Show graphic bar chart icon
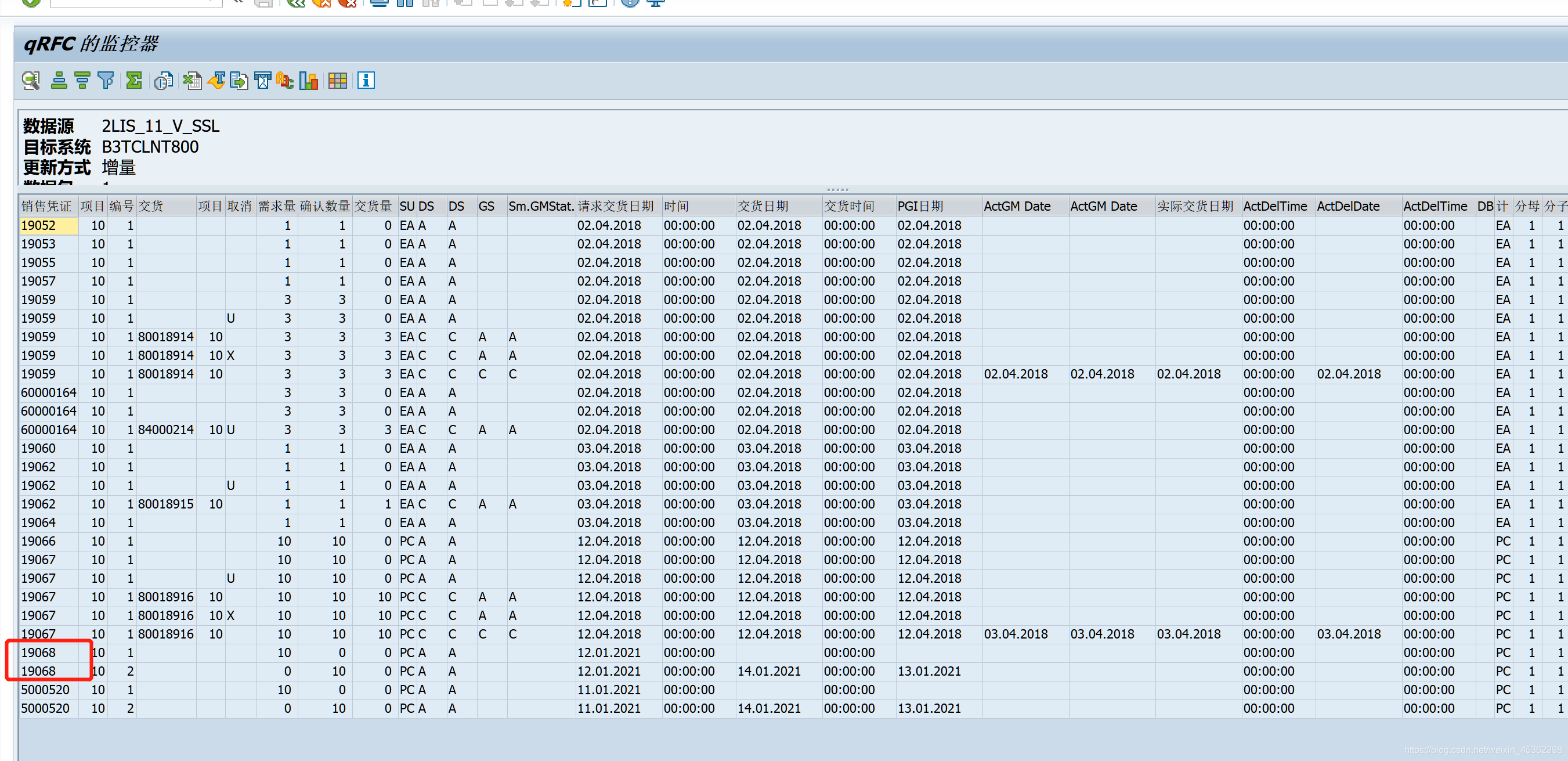Viewport: 1568px width, 761px height. [309, 80]
